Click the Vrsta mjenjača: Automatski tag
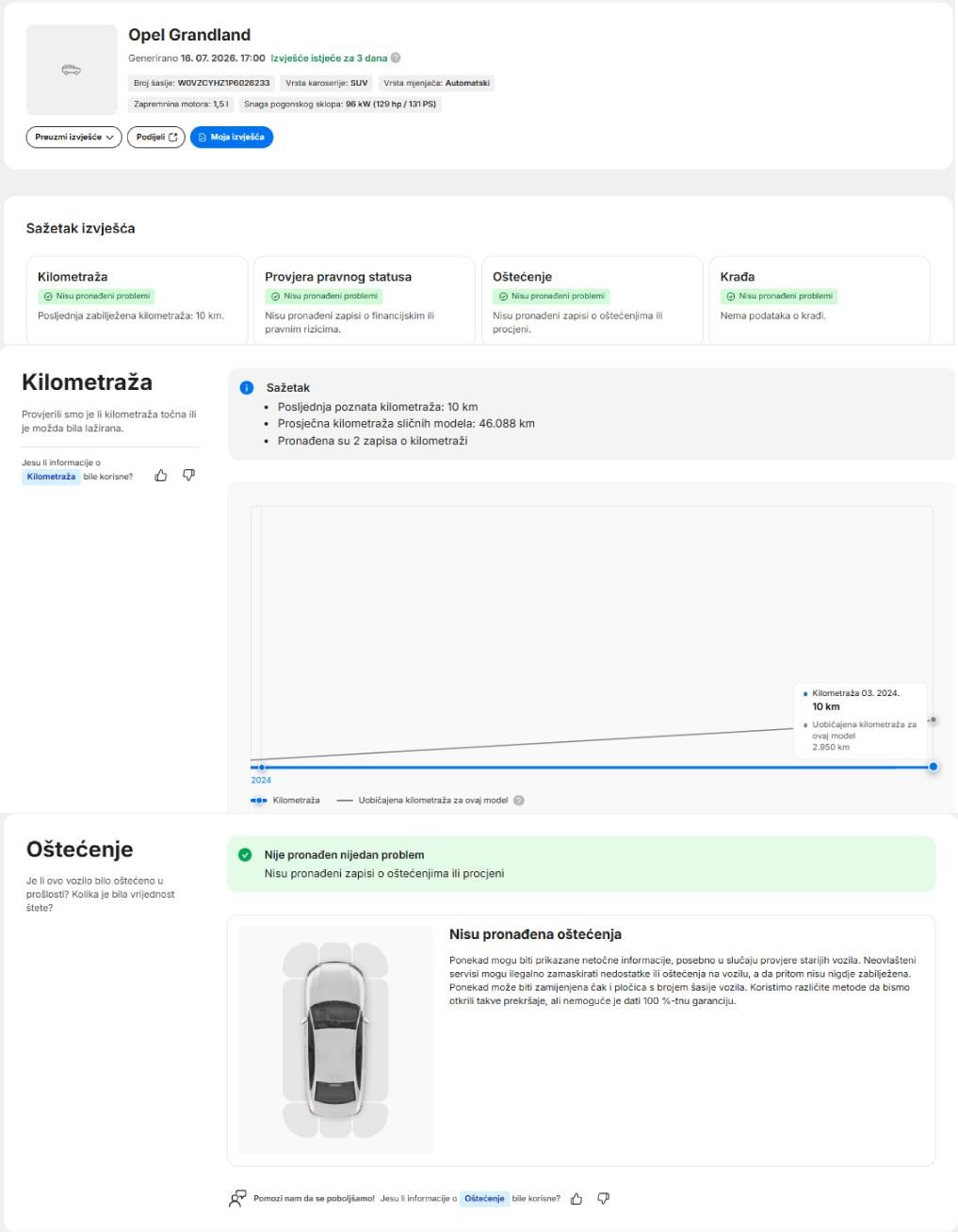This screenshot has width=958, height=1232. coord(436,83)
